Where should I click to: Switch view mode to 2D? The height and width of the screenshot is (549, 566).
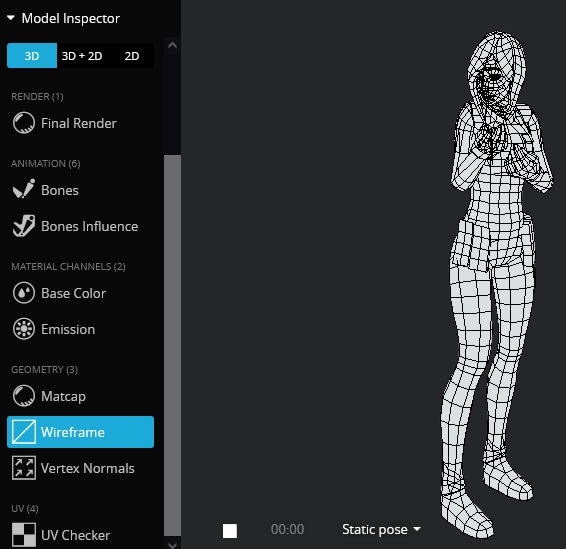point(132,56)
